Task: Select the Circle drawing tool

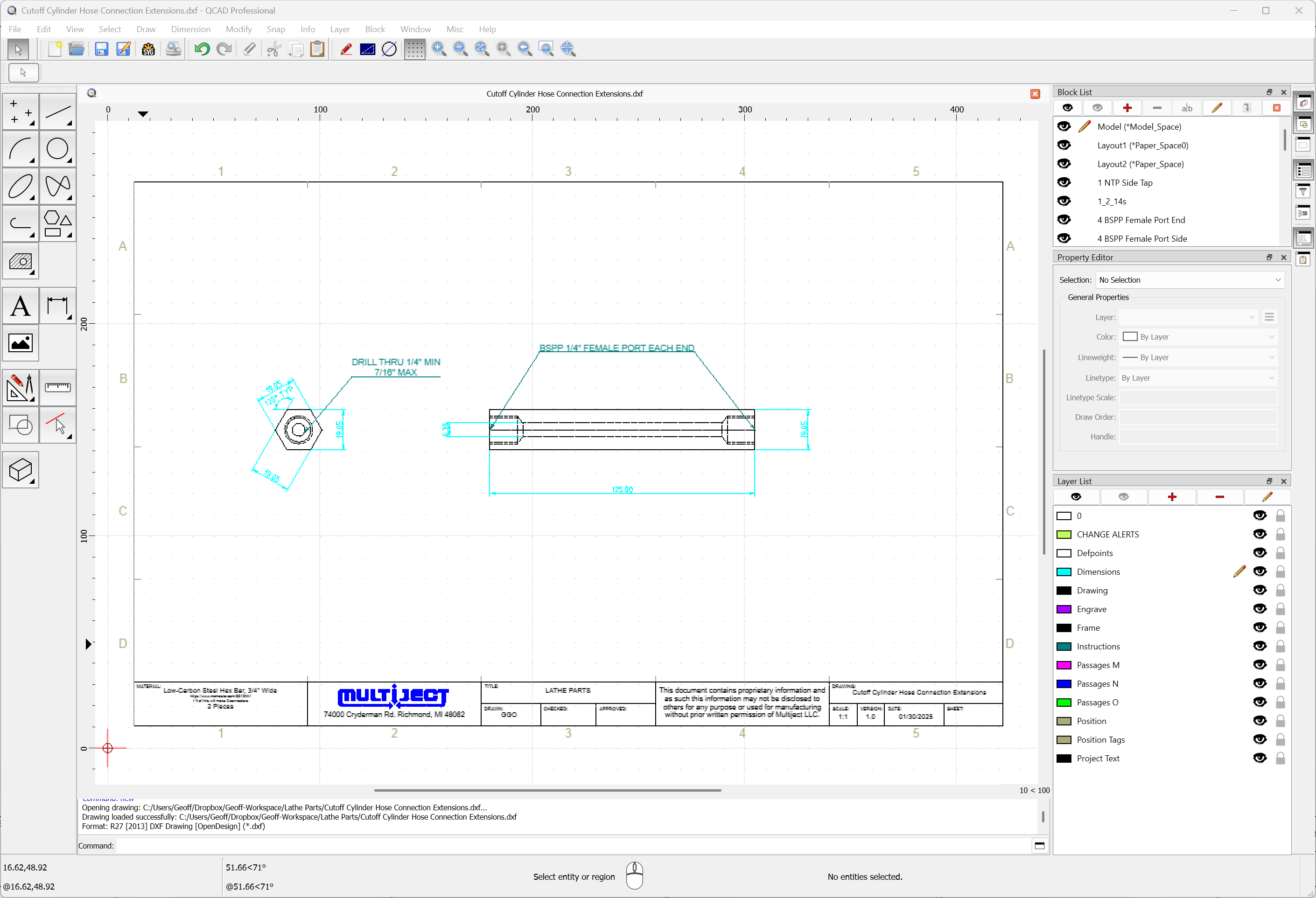Action: 57,149
